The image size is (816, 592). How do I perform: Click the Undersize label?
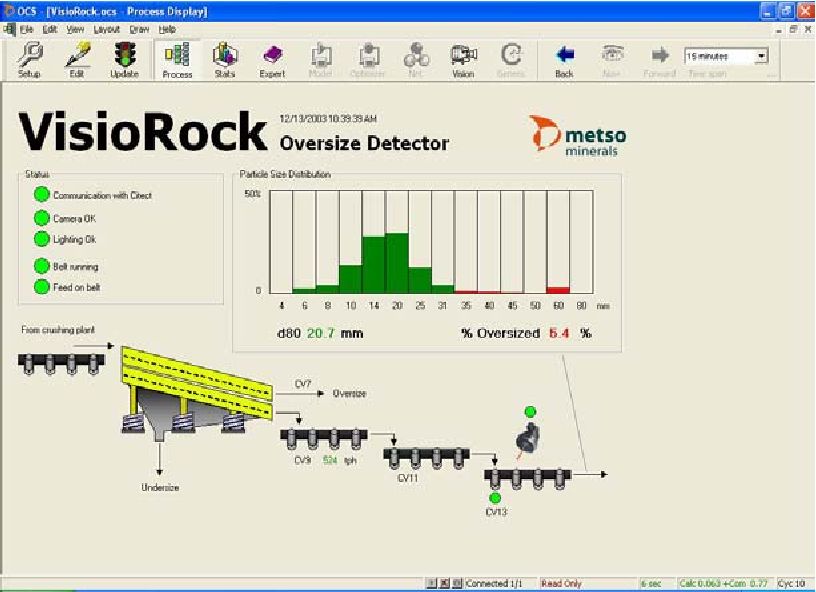(x=160, y=487)
